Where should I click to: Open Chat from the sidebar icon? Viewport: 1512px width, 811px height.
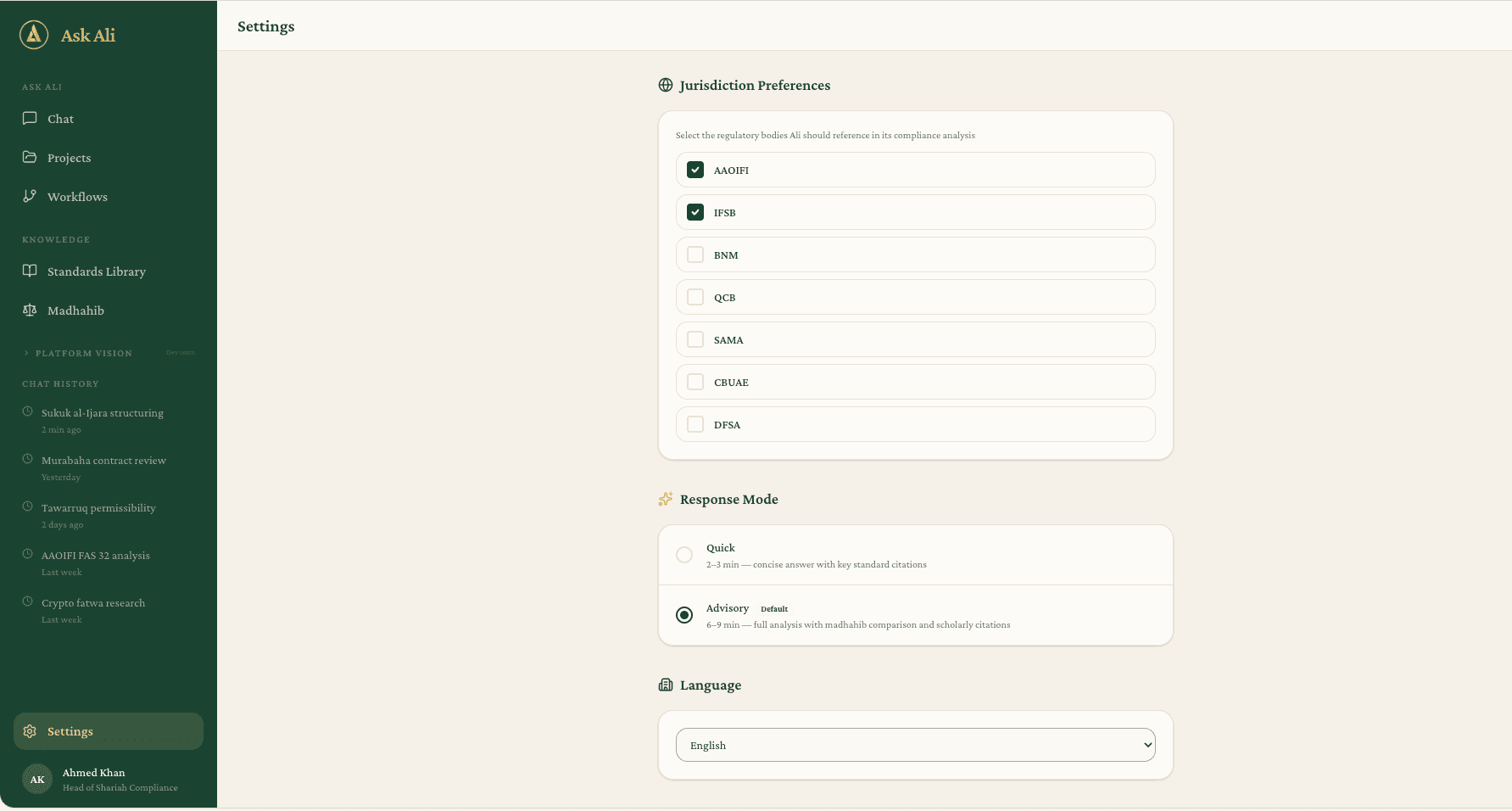click(x=31, y=118)
